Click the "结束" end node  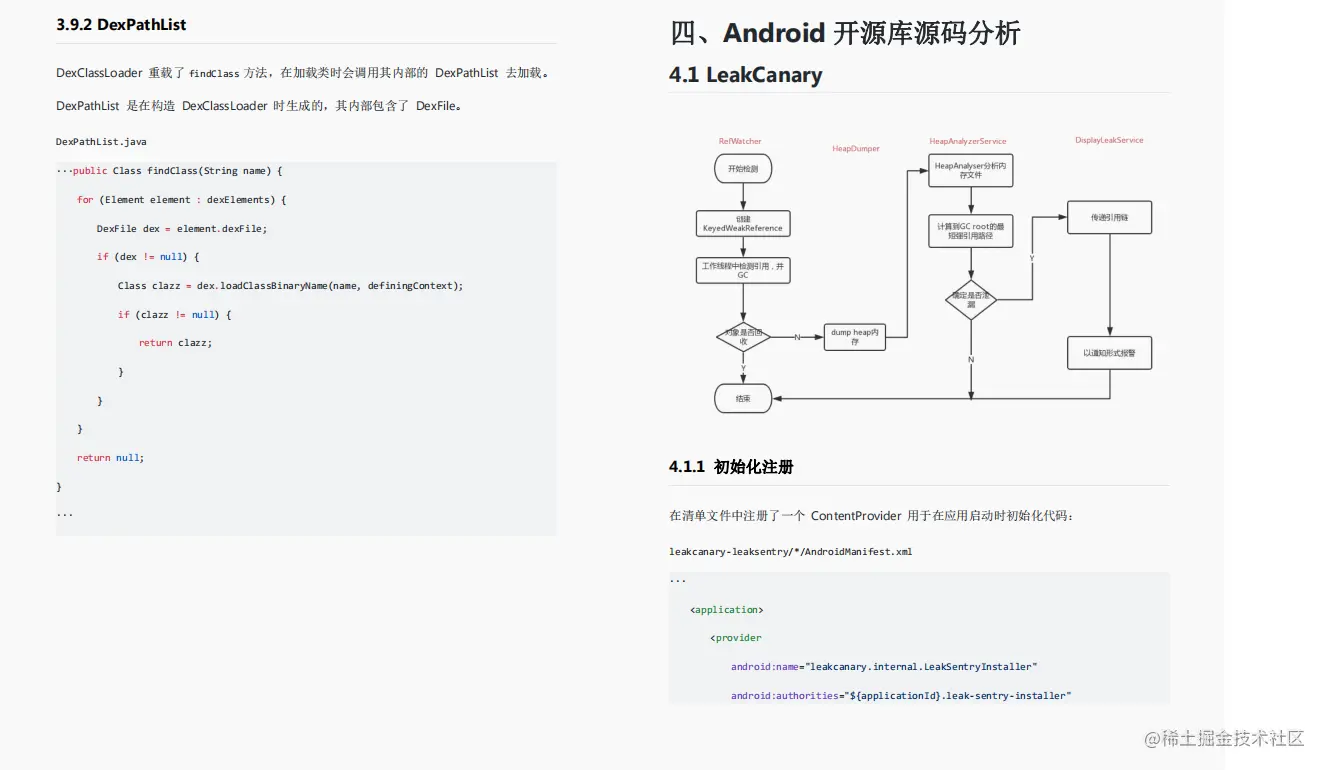[x=743, y=398]
